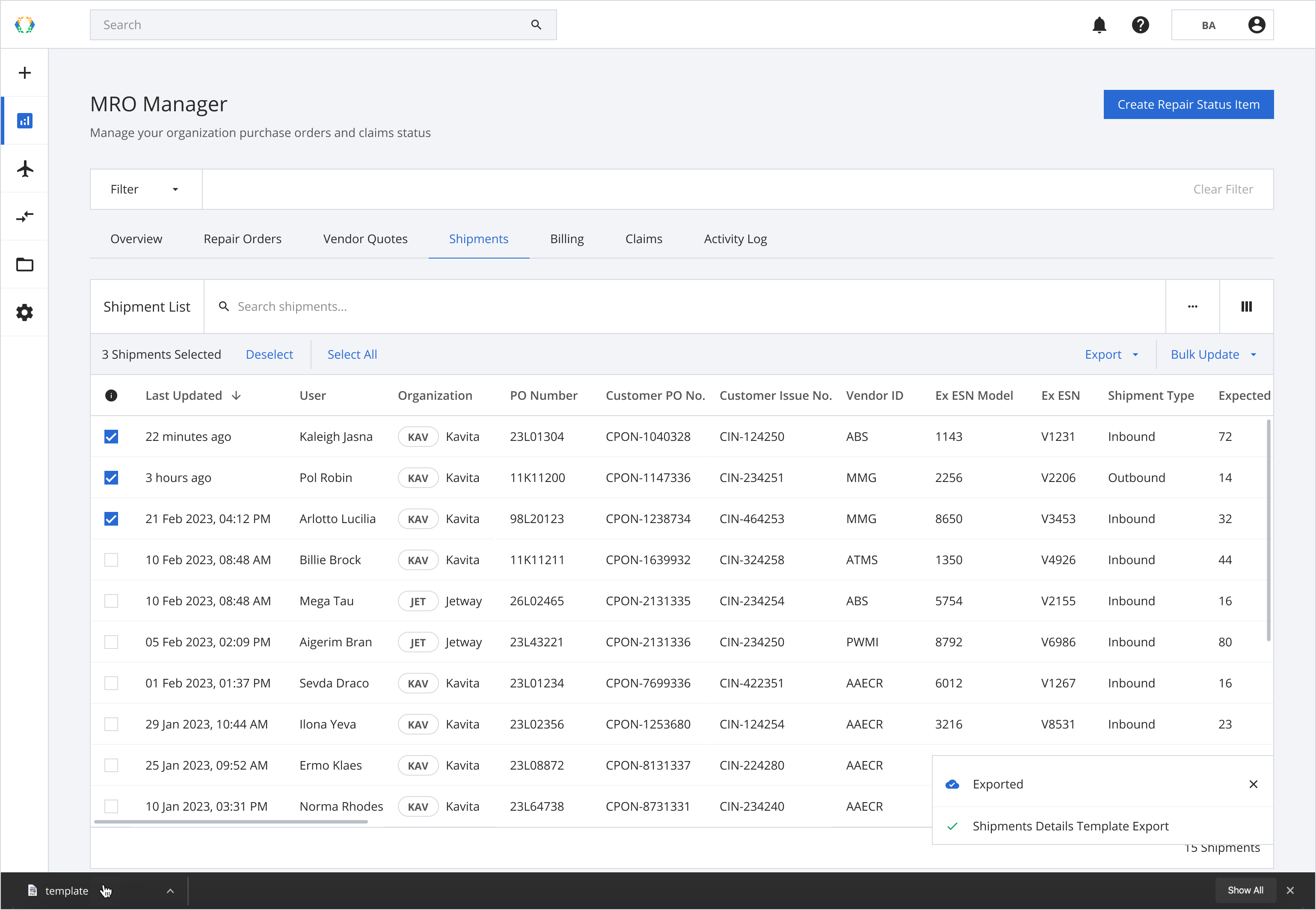Close the Exported notification
Screen dimensions: 1316x910
click(1253, 785)
